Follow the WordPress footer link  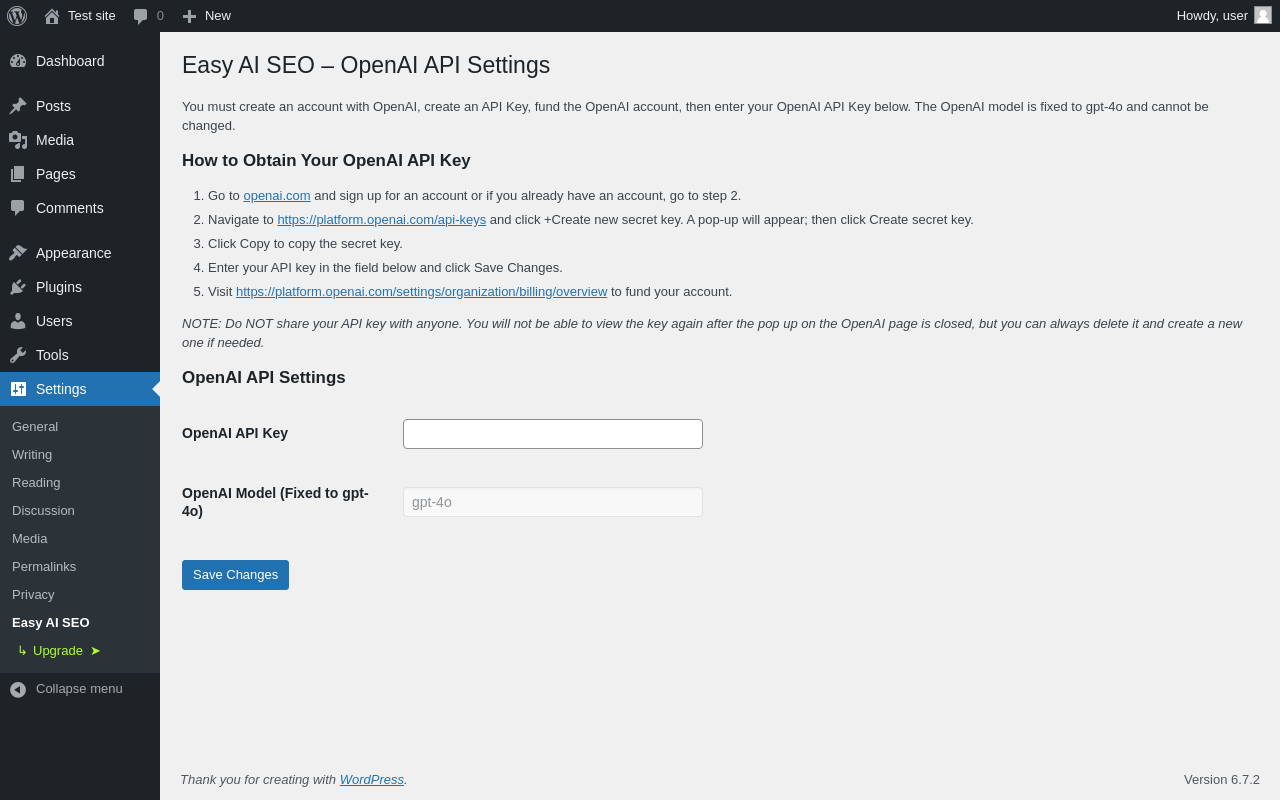click(x=372, y=780)
